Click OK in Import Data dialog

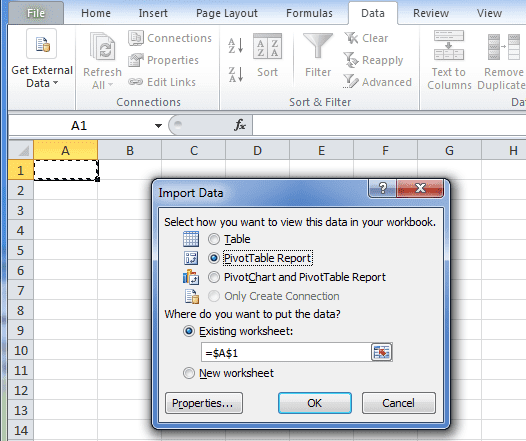(315, 403)
